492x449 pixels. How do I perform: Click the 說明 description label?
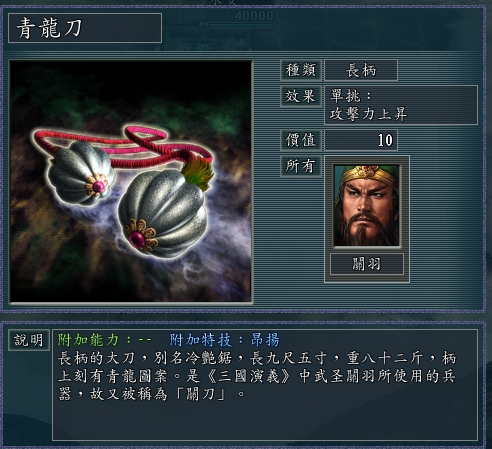tap(29, 340)
